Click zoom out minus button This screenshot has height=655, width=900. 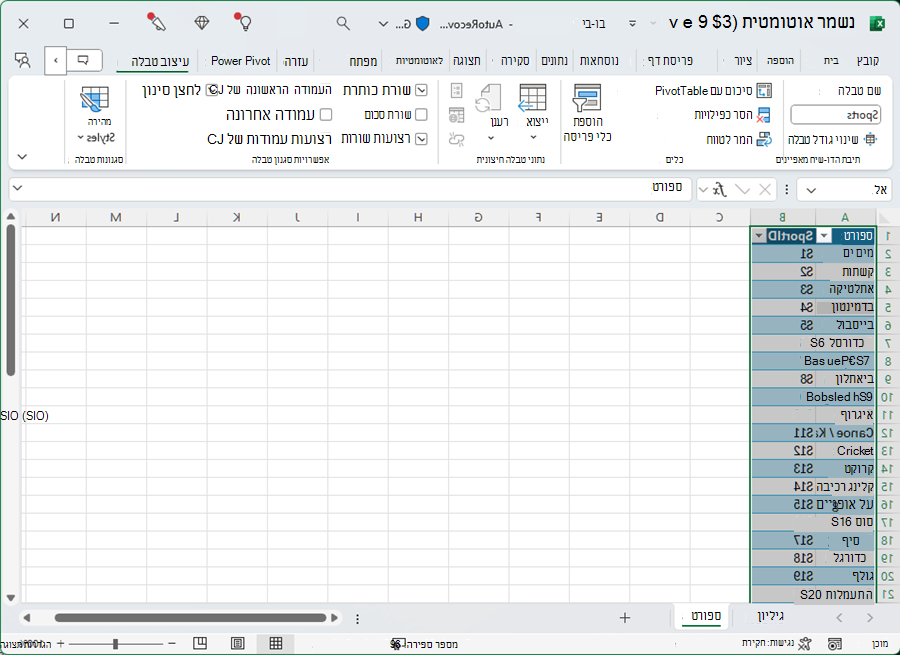point(171,644)
